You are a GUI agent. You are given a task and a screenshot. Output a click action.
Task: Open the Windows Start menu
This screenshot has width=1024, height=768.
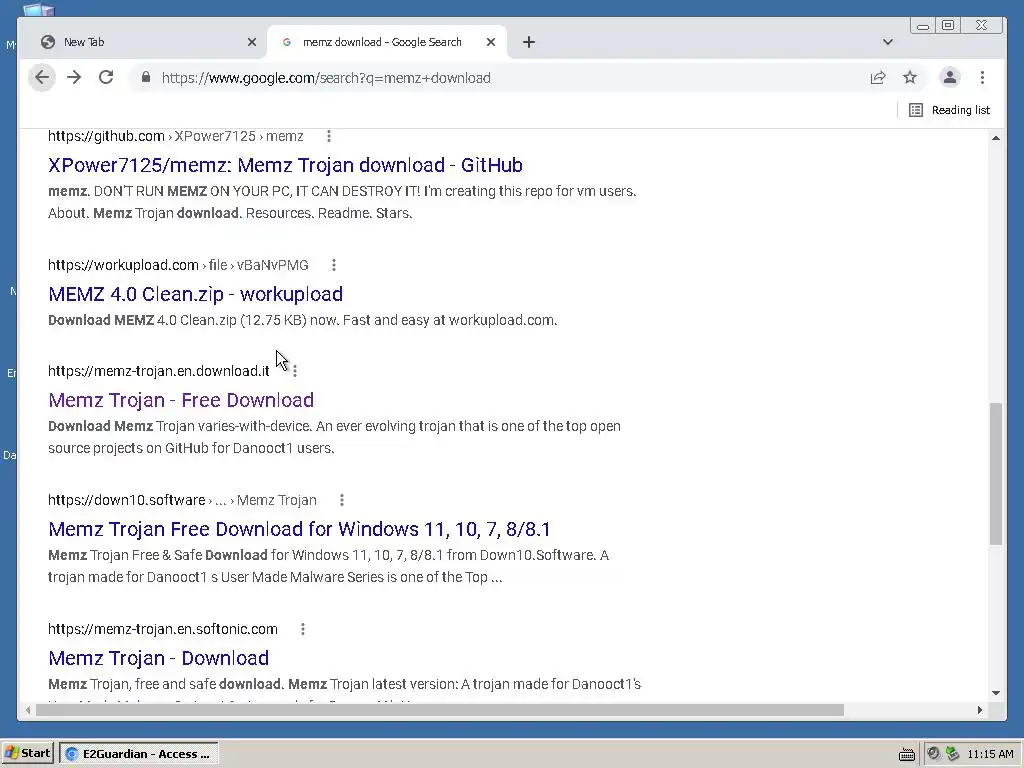click(27, 753)
